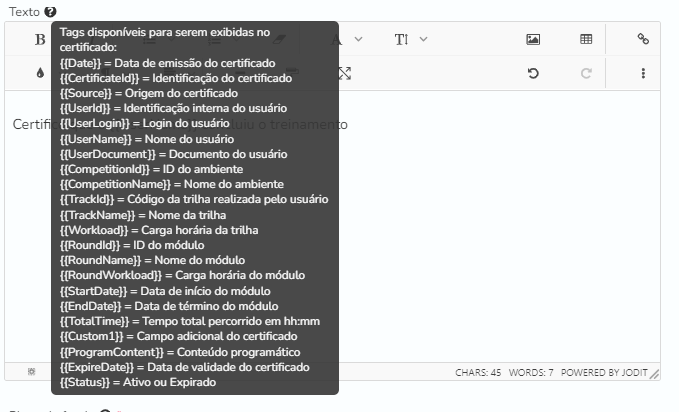Grab the editor resize handle corner

pyautogui.click(x=655, y=375)
